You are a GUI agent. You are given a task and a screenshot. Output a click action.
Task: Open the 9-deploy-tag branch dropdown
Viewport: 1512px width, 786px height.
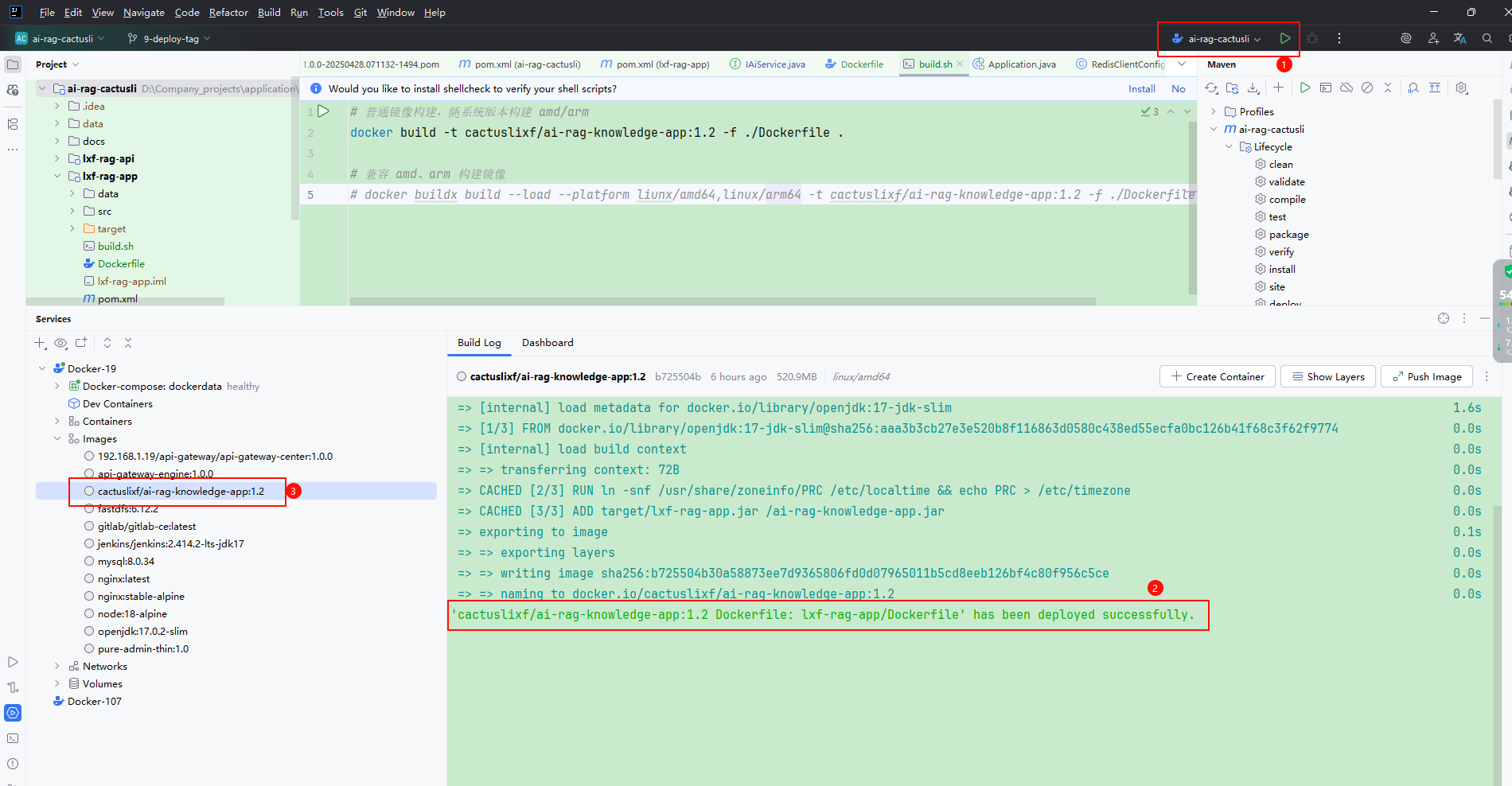click(169, 38)
